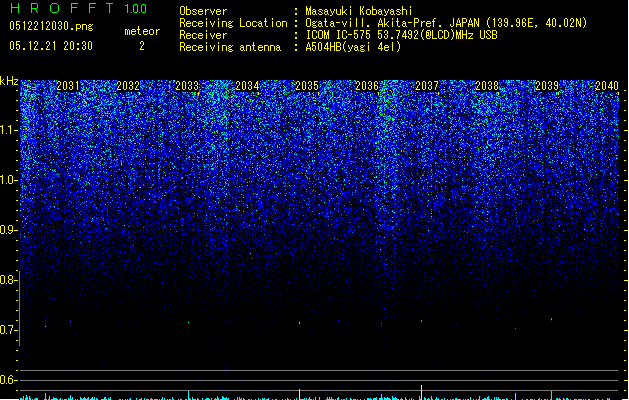Click the 2034 time marker
Image resolution: width=629 pixels, height=400 pixels.
click(x=247, y=86)
